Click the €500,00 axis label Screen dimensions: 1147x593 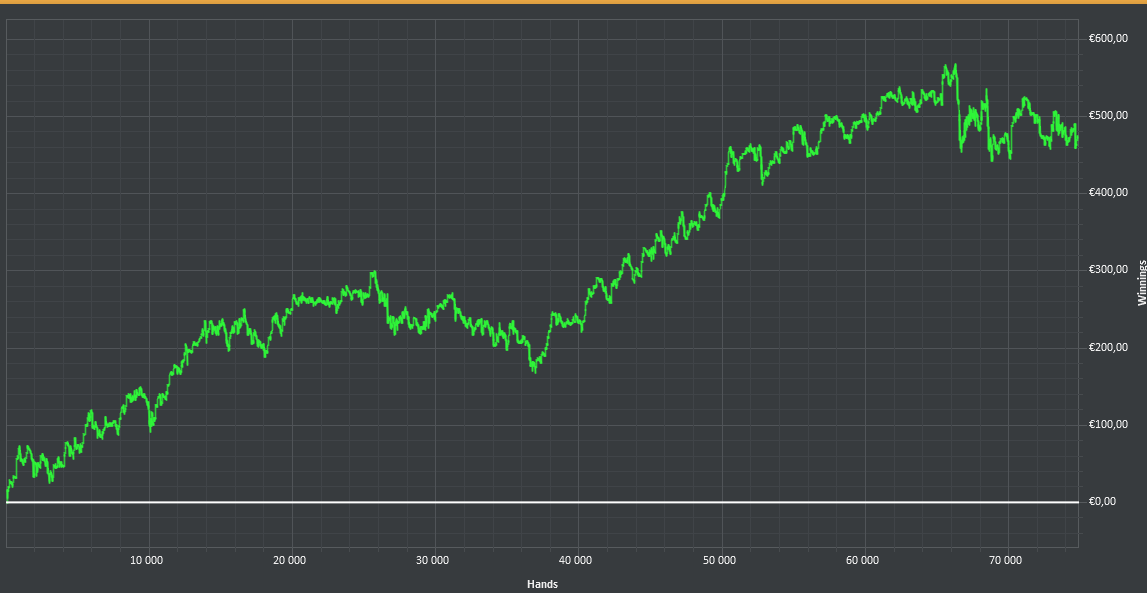pos(1107,116)
